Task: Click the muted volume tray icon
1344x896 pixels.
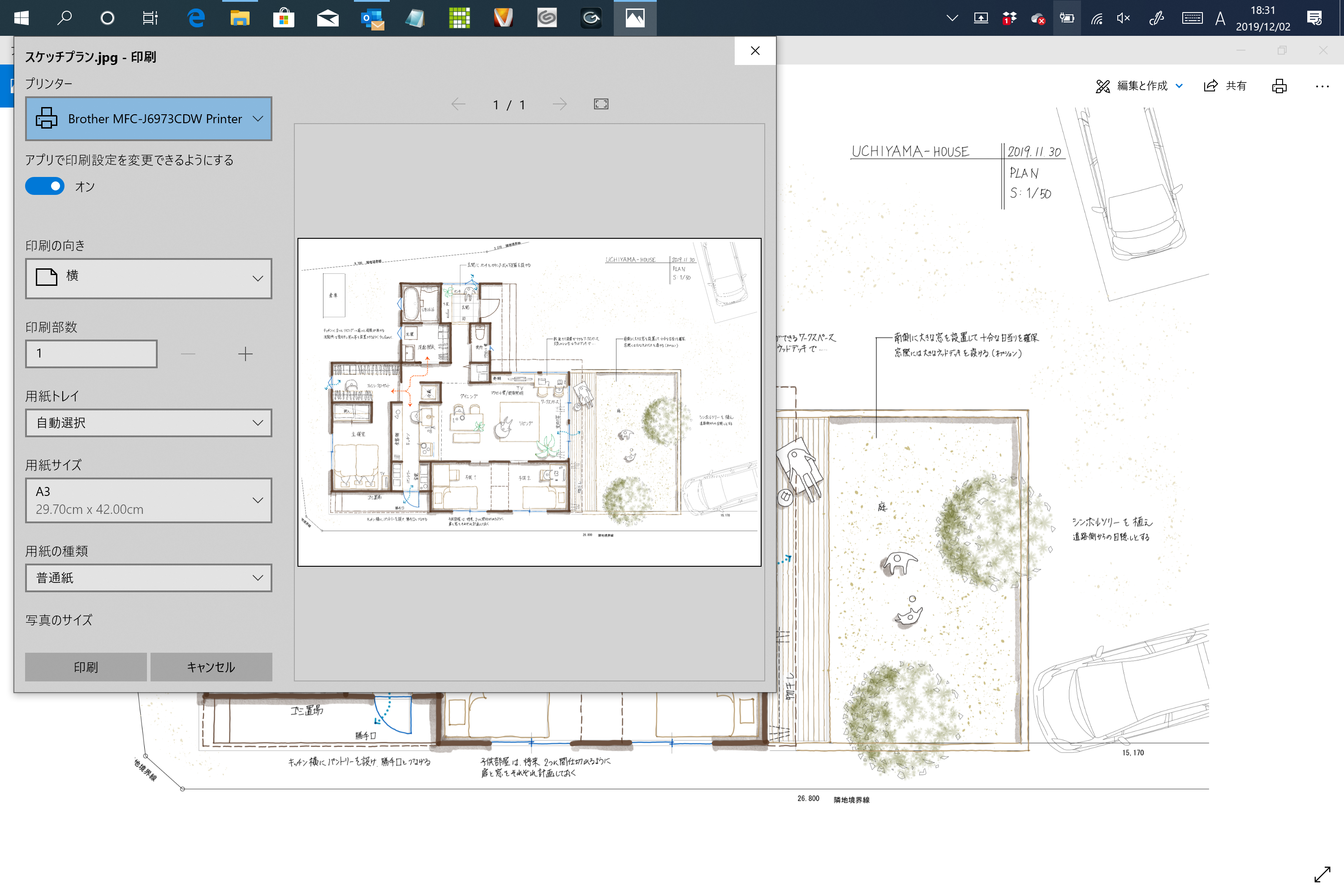Action: tap(1124, 18)
